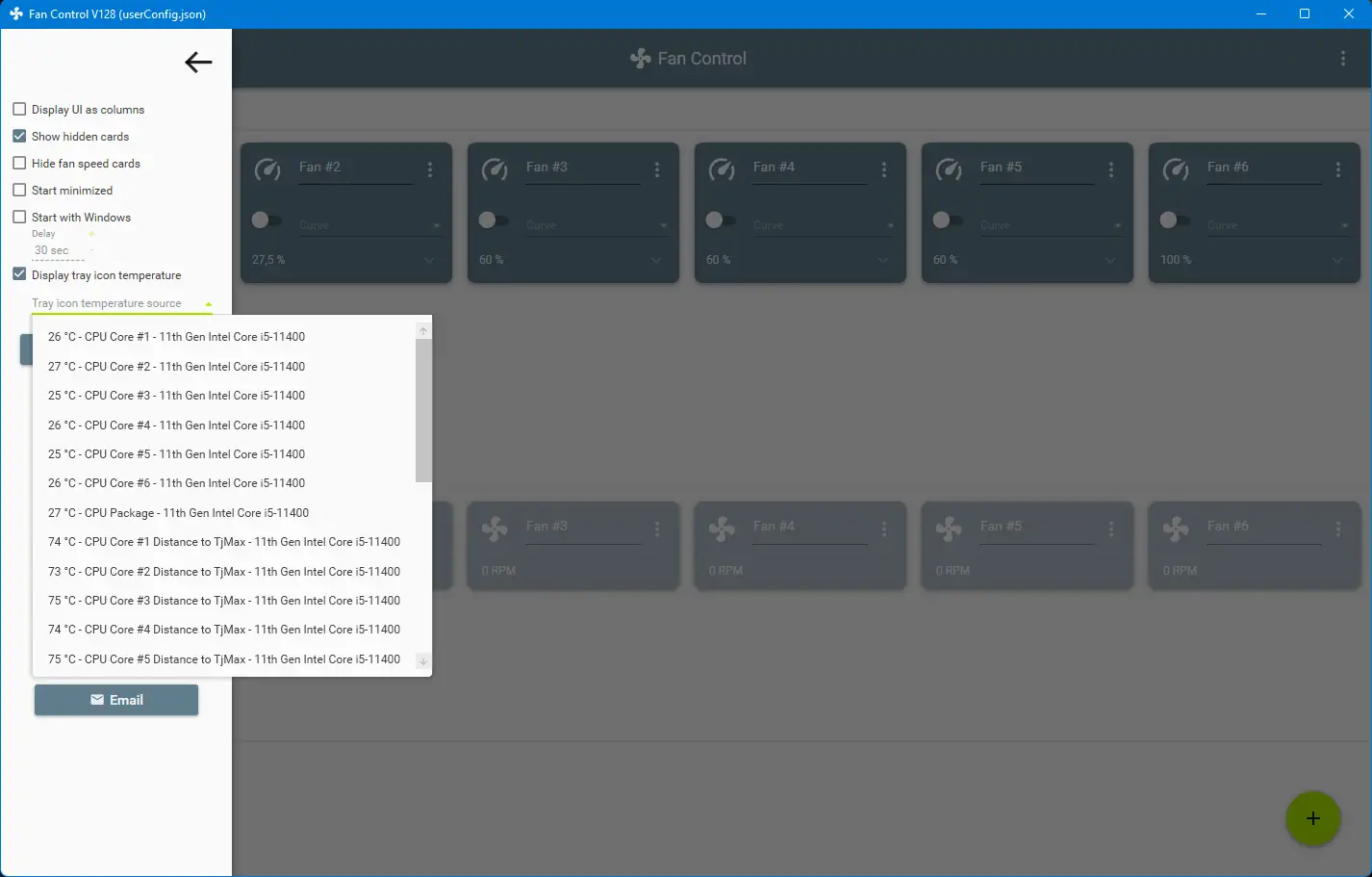Choose 25 °C CPU Core #3 from the list

point(224,396)
